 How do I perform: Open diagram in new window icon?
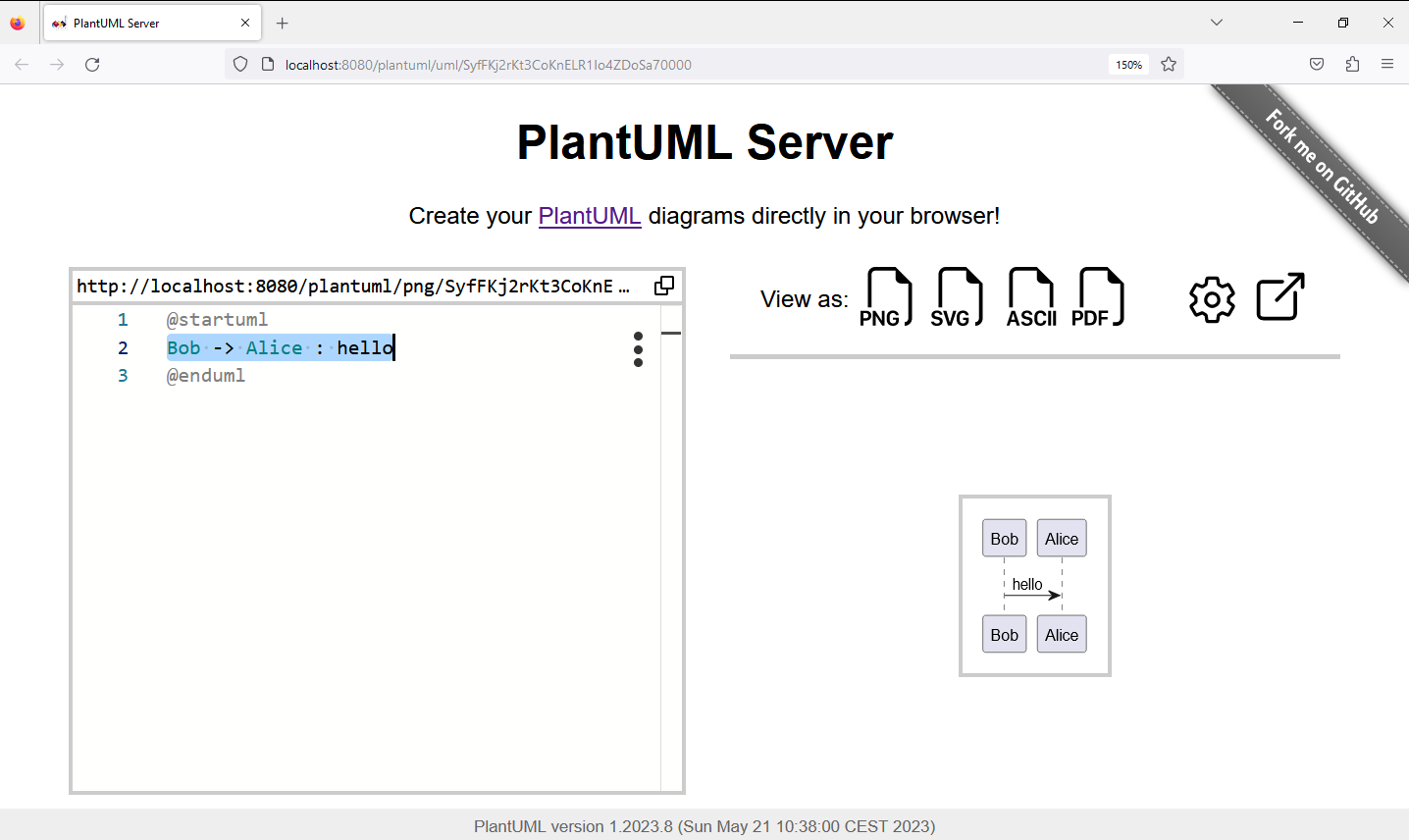[1280, 296]
